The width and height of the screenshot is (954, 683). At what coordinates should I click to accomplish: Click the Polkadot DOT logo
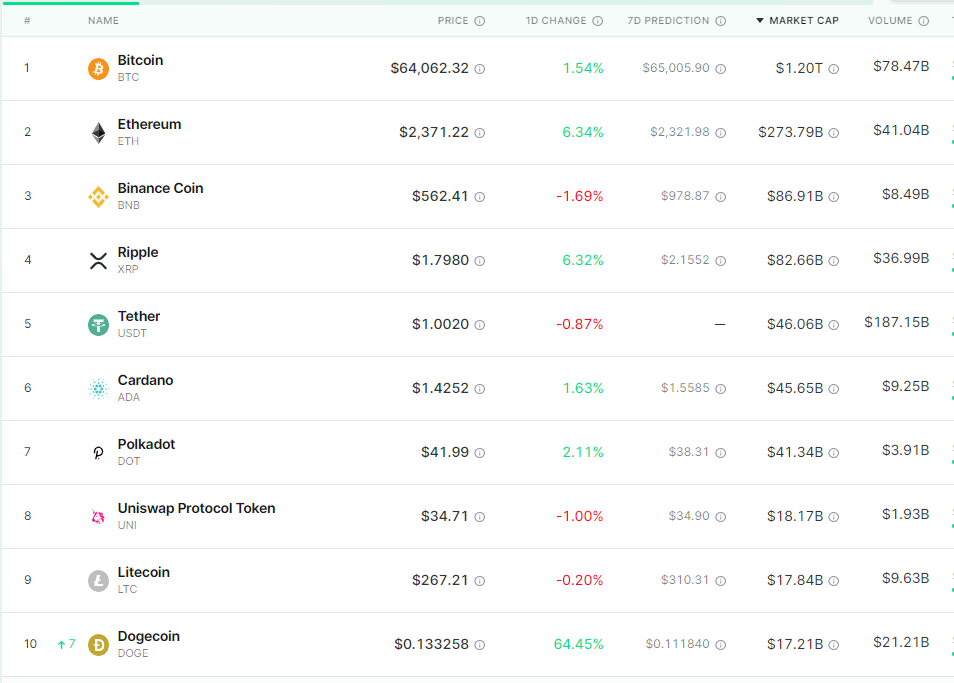(x=98, y=452)
